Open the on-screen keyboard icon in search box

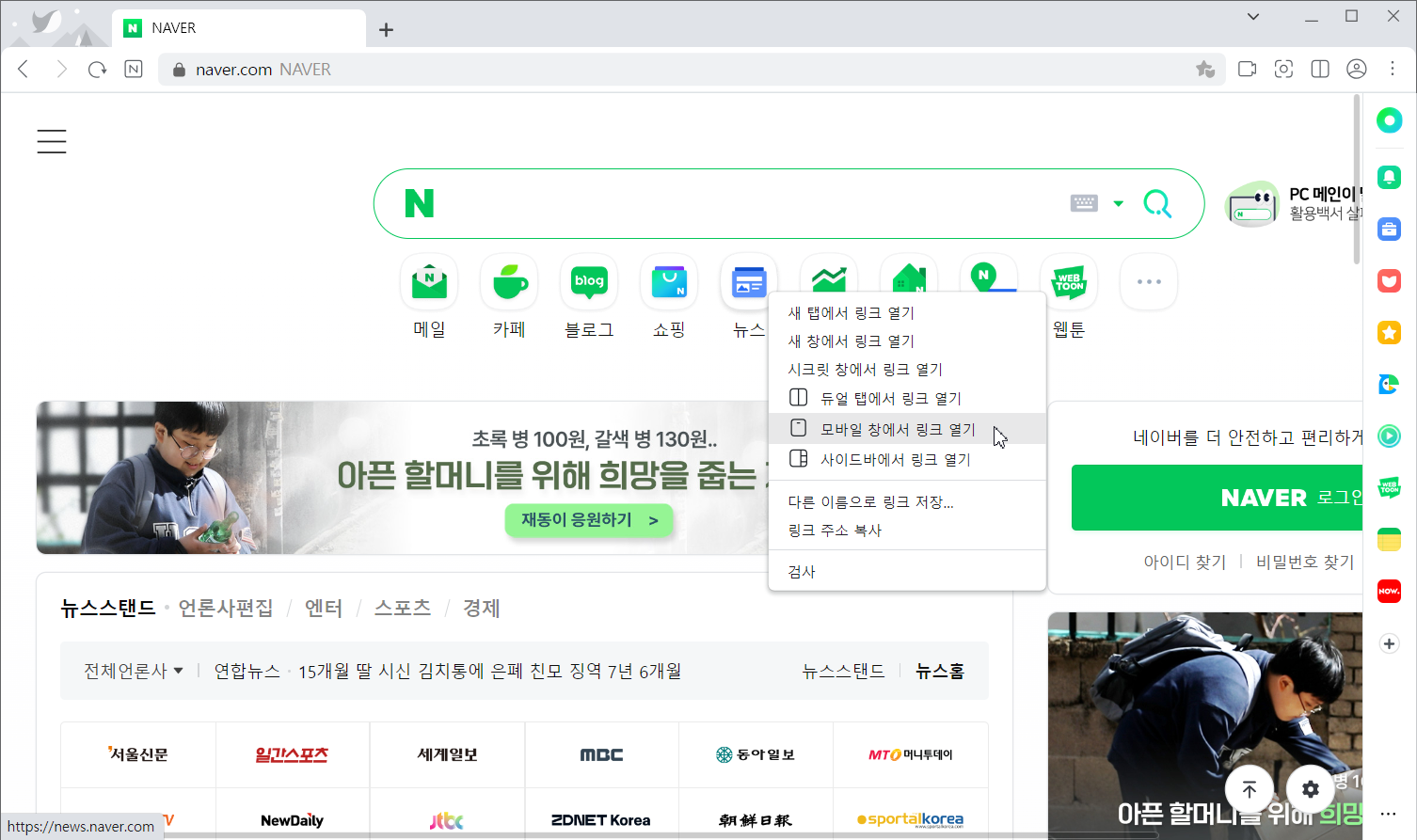tap(1084, 203)
